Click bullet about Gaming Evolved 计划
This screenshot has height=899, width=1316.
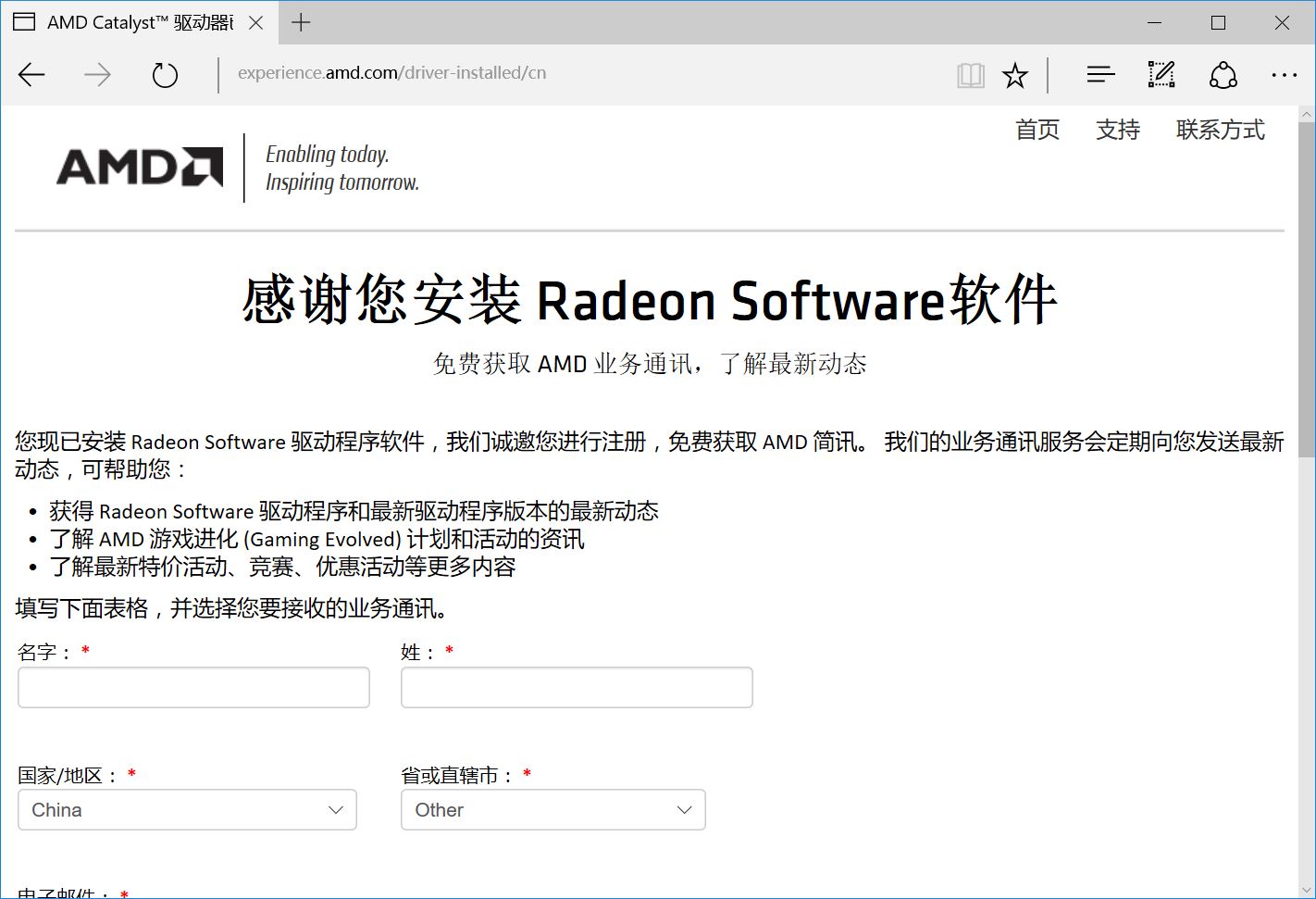point(317,539)
